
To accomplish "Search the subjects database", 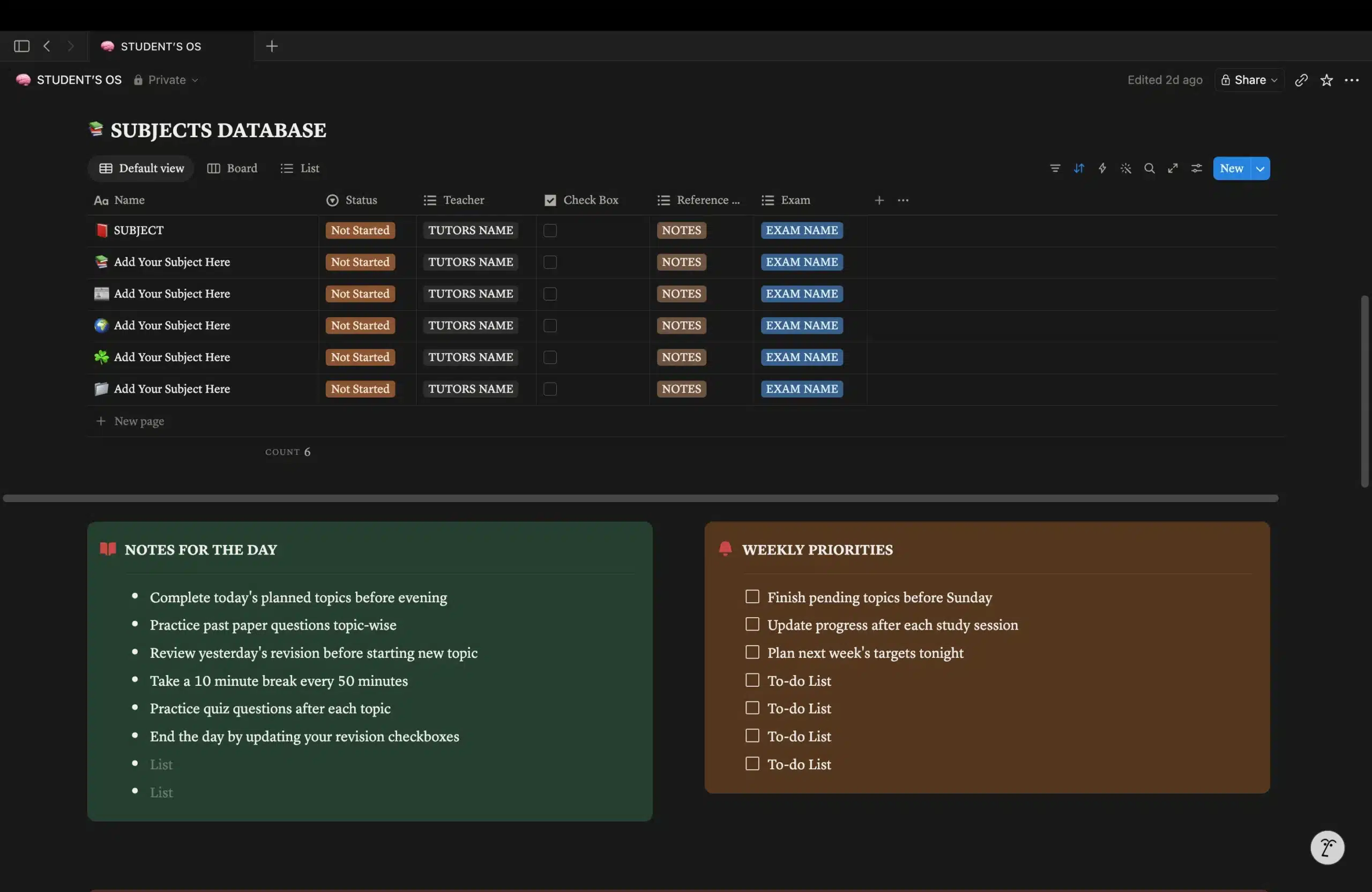I will click(1149, 168).
